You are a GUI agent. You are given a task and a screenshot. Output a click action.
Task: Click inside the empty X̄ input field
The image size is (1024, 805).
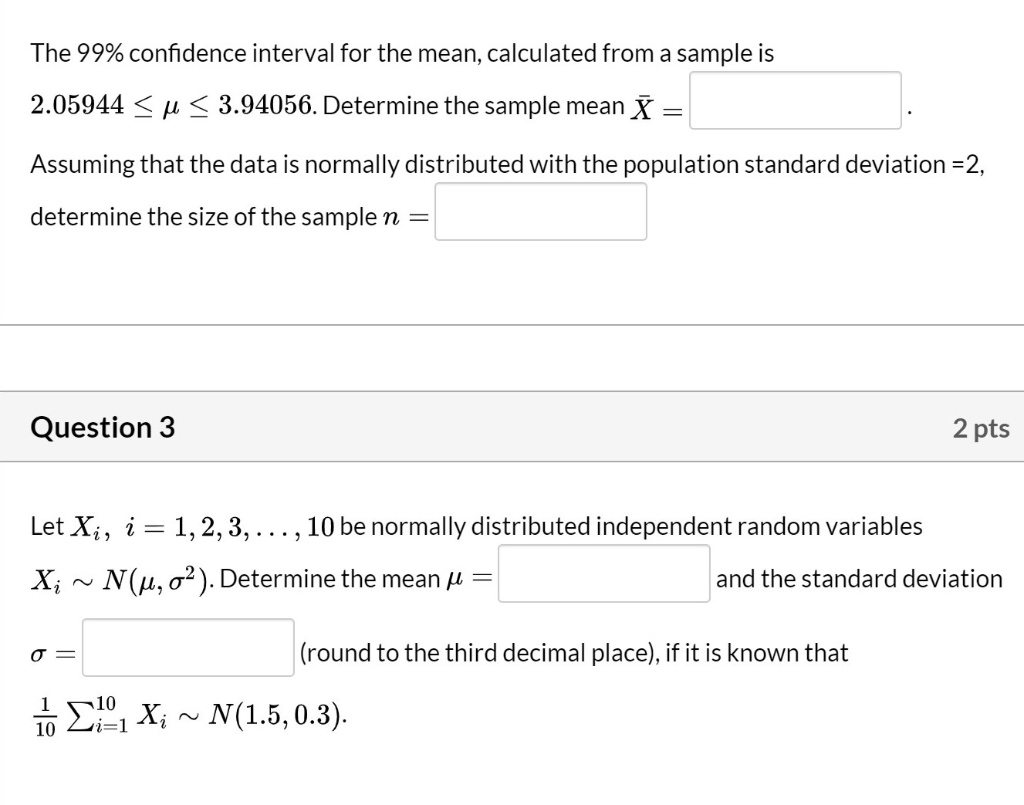[795, 101]
